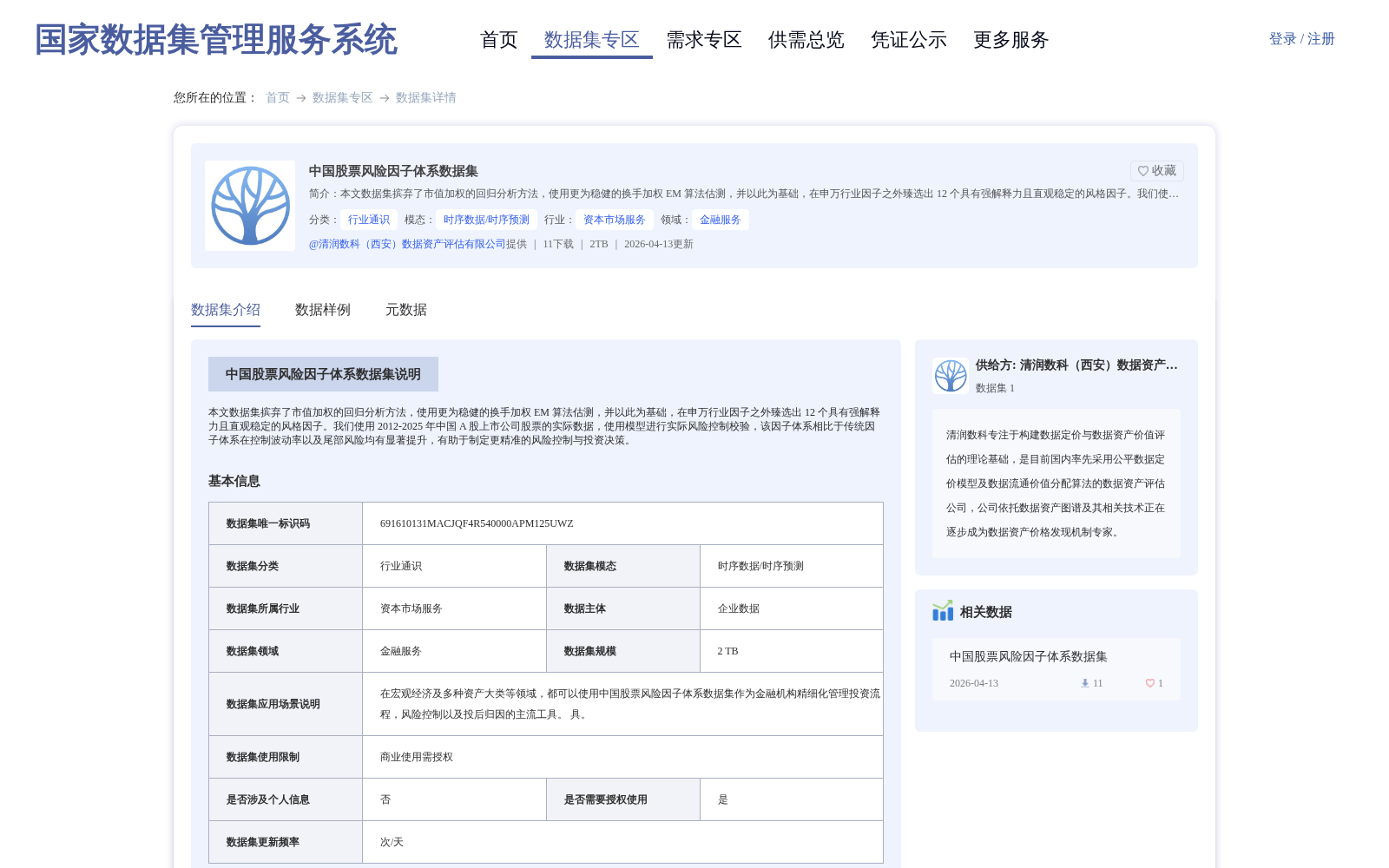Click the 行业通识 category tag
Image resolution: width=1389 pixels, height=868 pixels.
369,220
